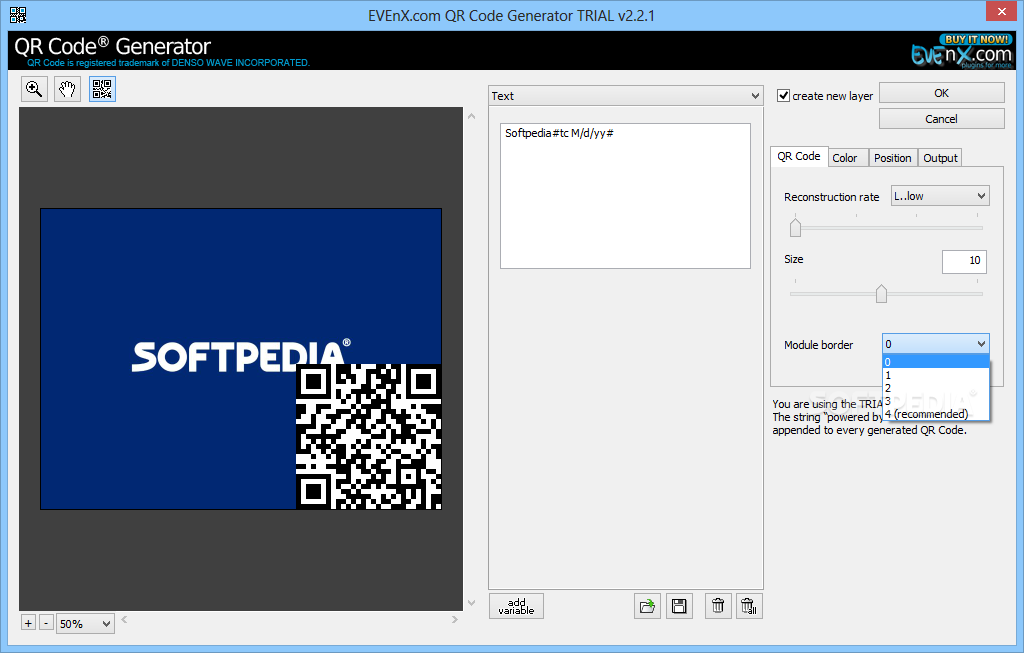Toggle the create new layer checkbox

click(x=784, y=95)
